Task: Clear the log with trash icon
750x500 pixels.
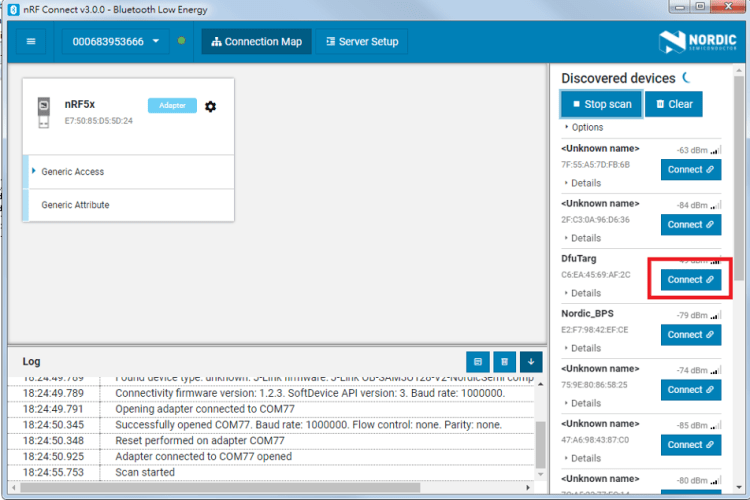Action: [504, 361]
